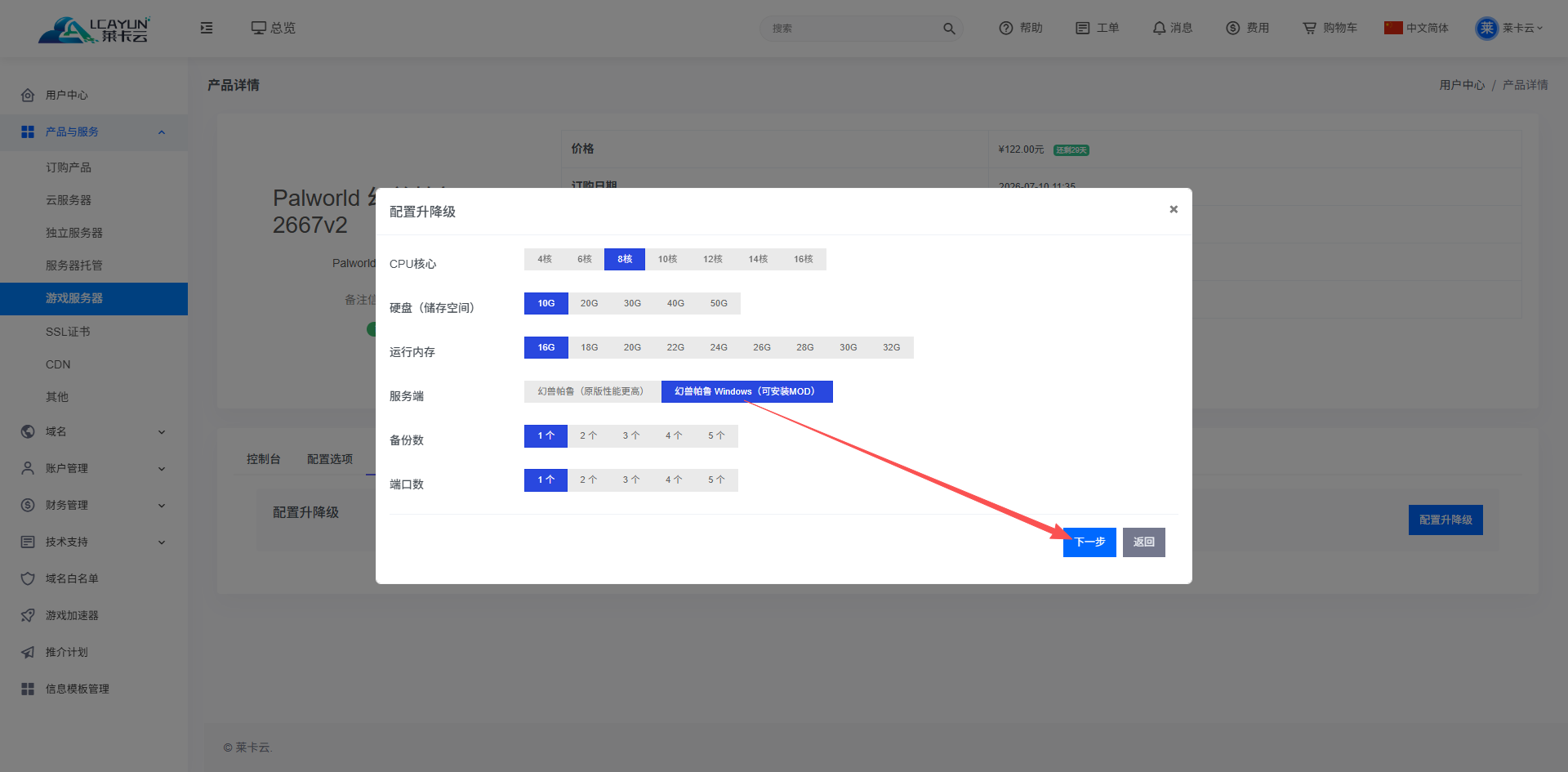This screenshot has height=772, width=1568.
Task: Expand the 账户管理 sidebar chevron
Action: tap(162, 469)
